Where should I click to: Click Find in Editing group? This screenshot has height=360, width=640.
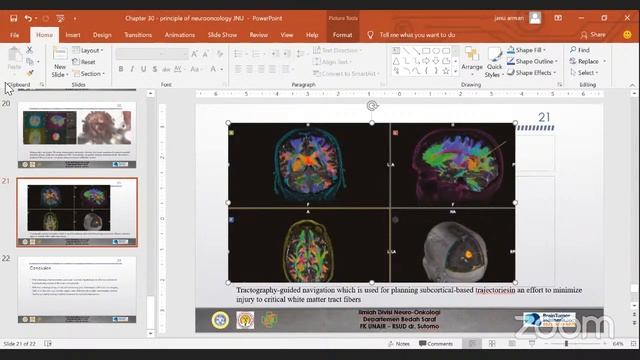click(580, 50)
